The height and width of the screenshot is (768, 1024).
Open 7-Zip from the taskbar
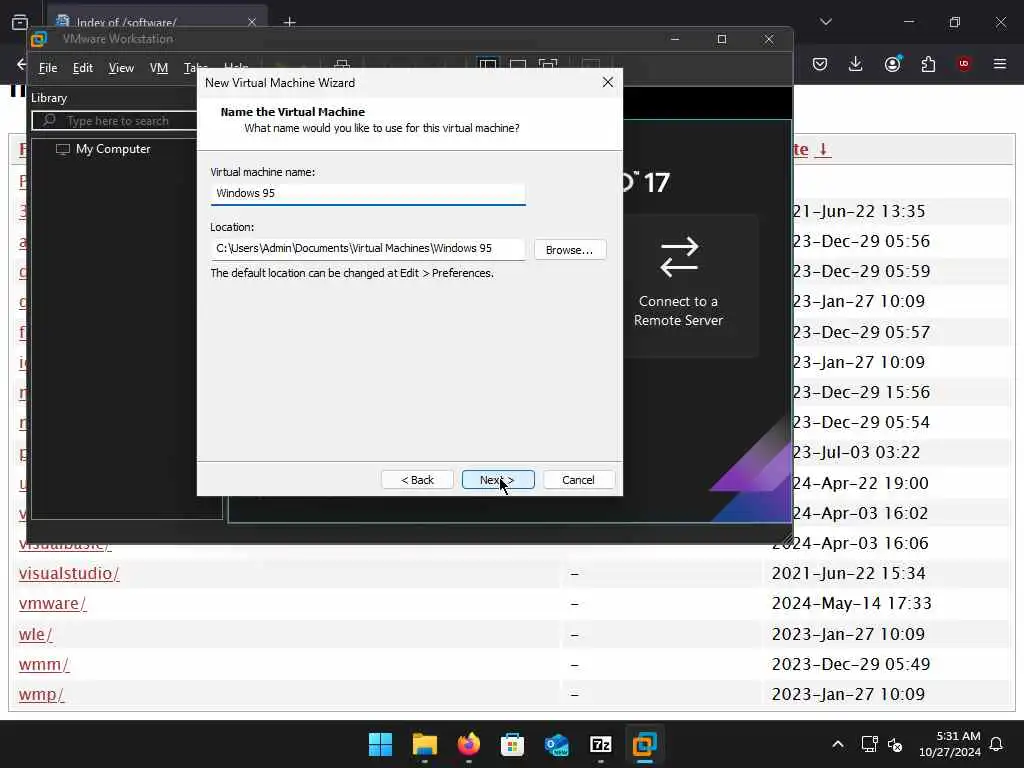point(600,744)
